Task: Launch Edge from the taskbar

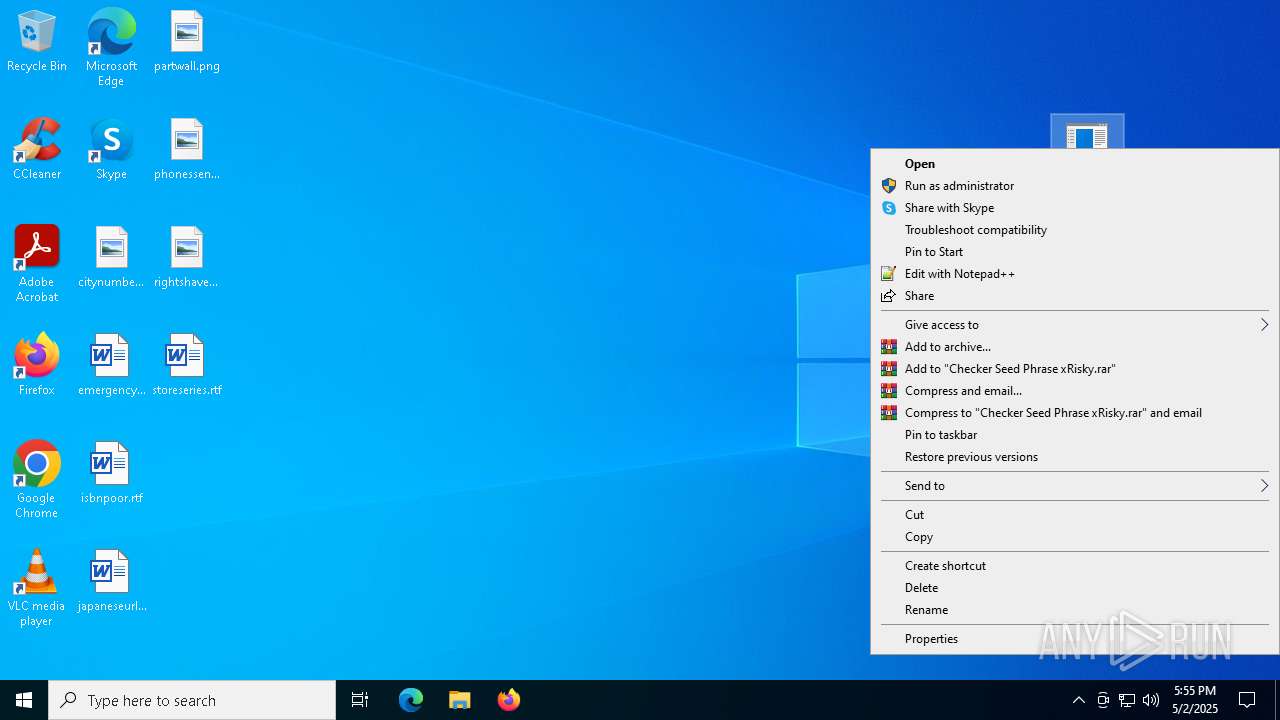Action: click(411, 700)
